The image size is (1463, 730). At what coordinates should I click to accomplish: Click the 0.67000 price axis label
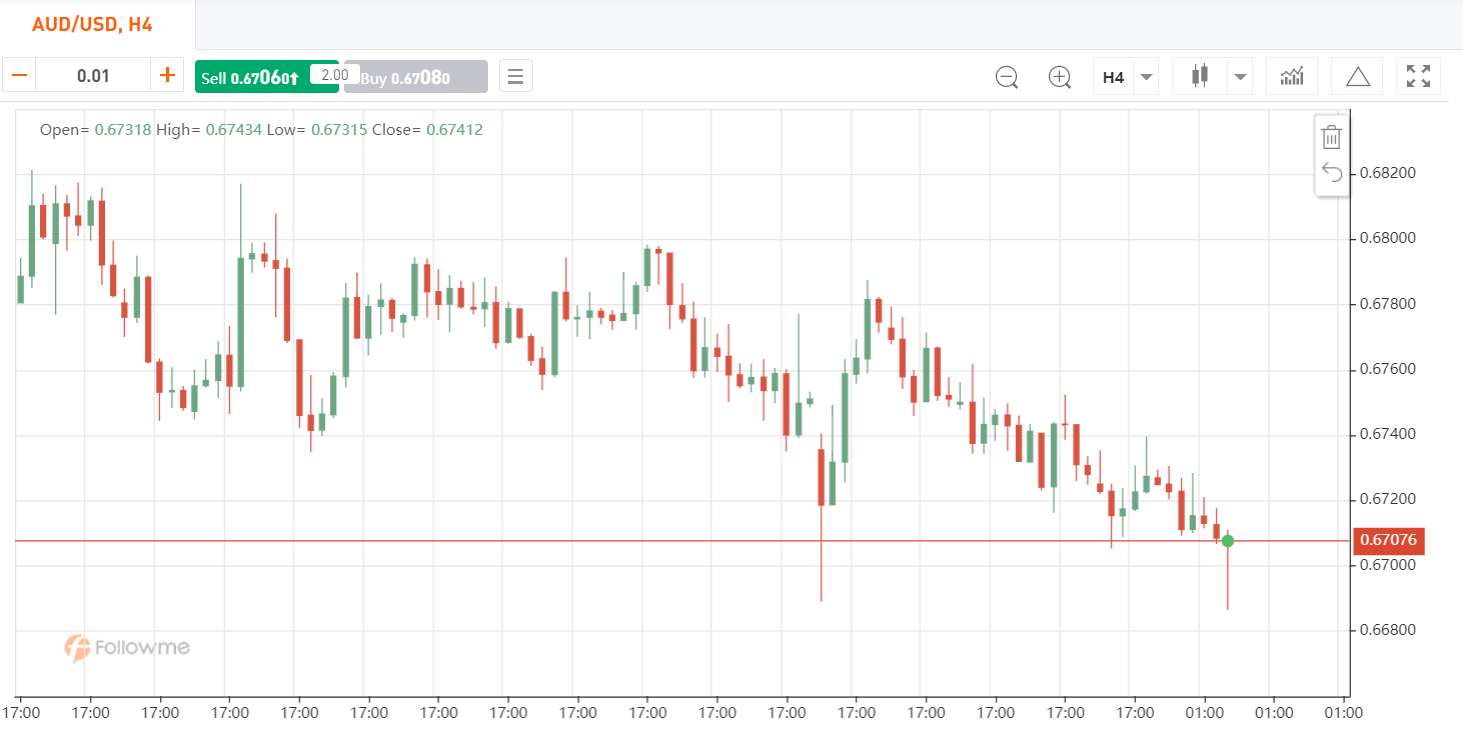(x=1388, y=565)
